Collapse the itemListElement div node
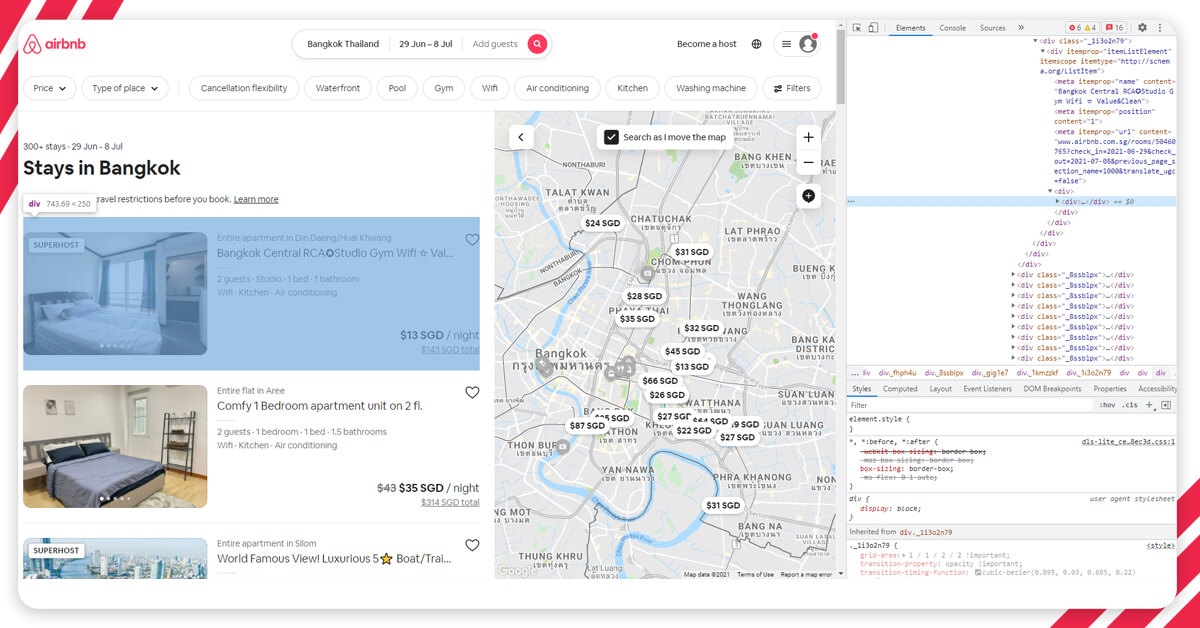Viewport: 1200px width, 628px height. coord(1043,51)
